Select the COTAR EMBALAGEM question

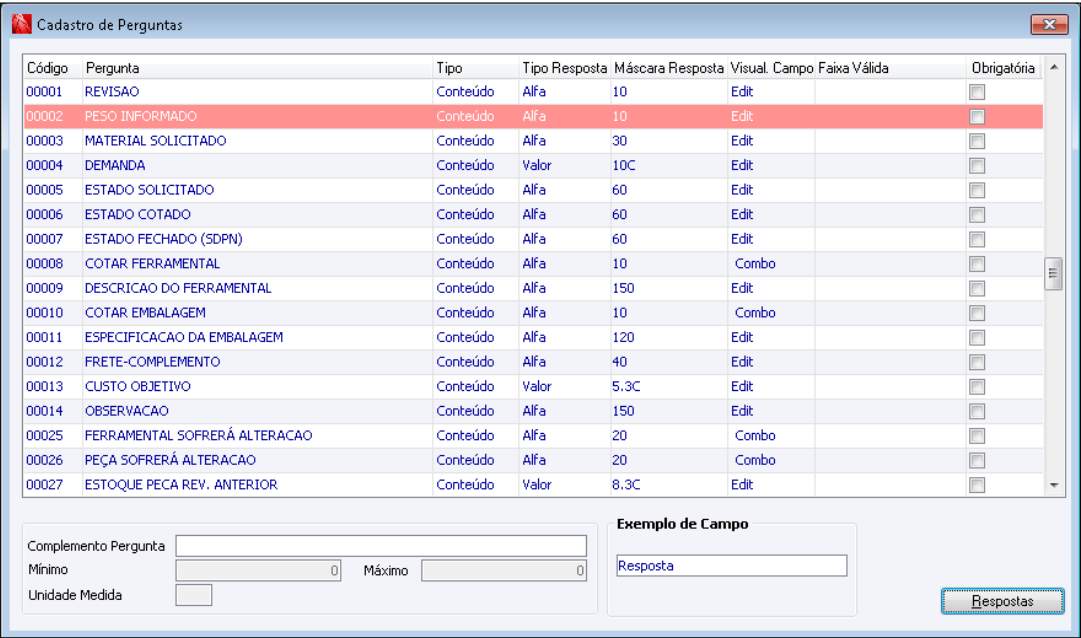(533, 312)
